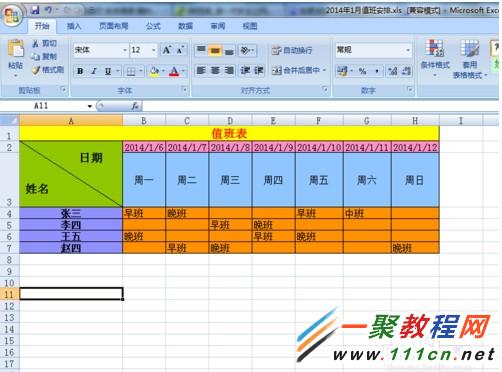Open the Number dialog launcher
Image resolution: width=502 pixels, height=372 pixels.
[410, 89]
